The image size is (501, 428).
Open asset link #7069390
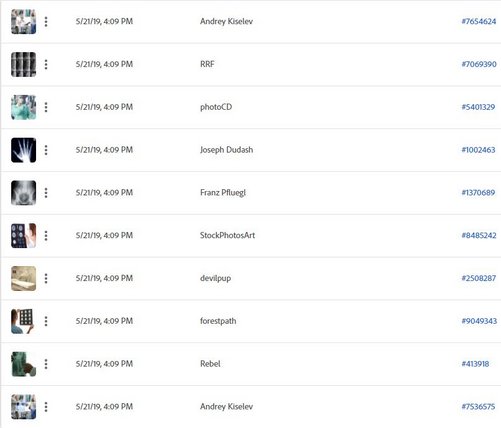(479, 64)
